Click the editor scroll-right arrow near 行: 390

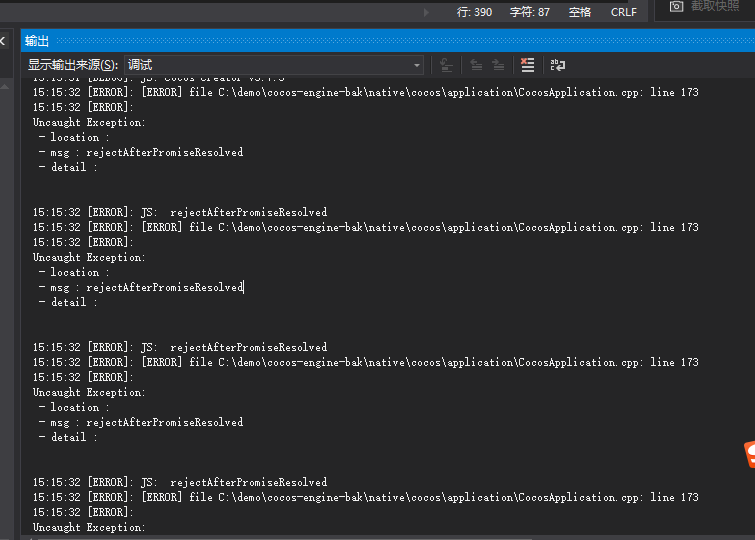[x=426, y=12]
